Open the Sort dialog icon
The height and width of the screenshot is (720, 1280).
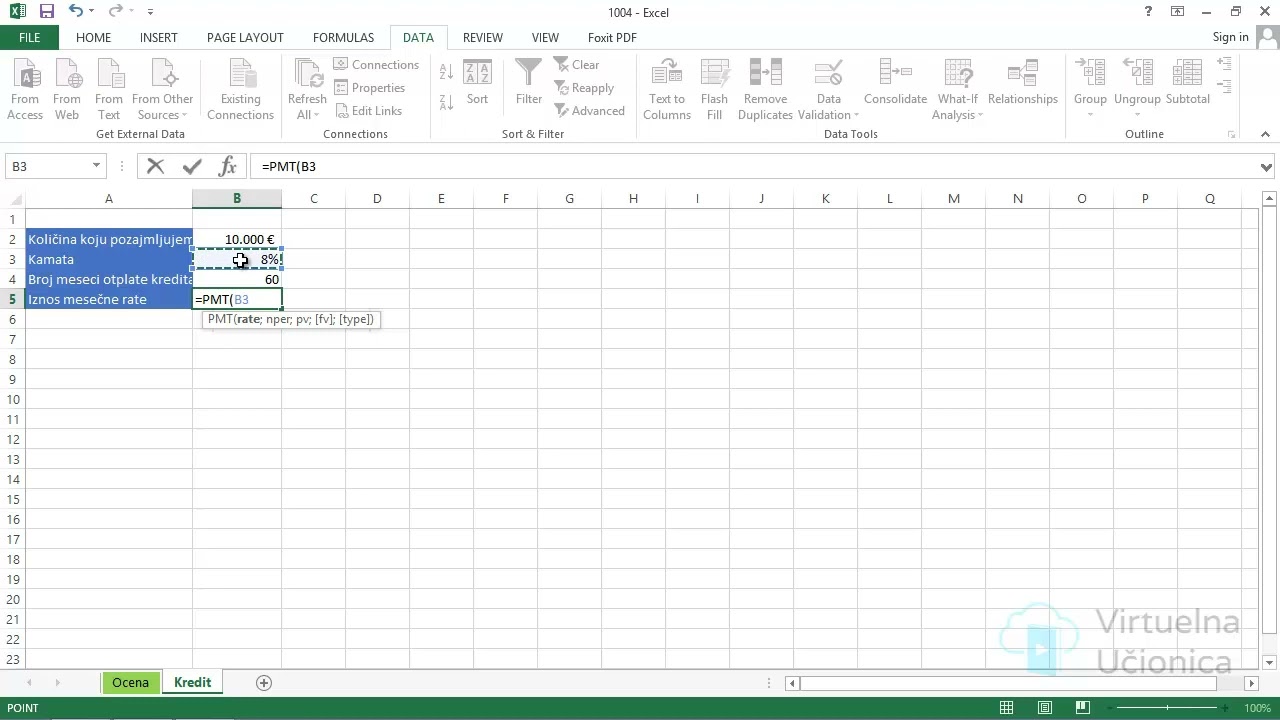(477, 83)
